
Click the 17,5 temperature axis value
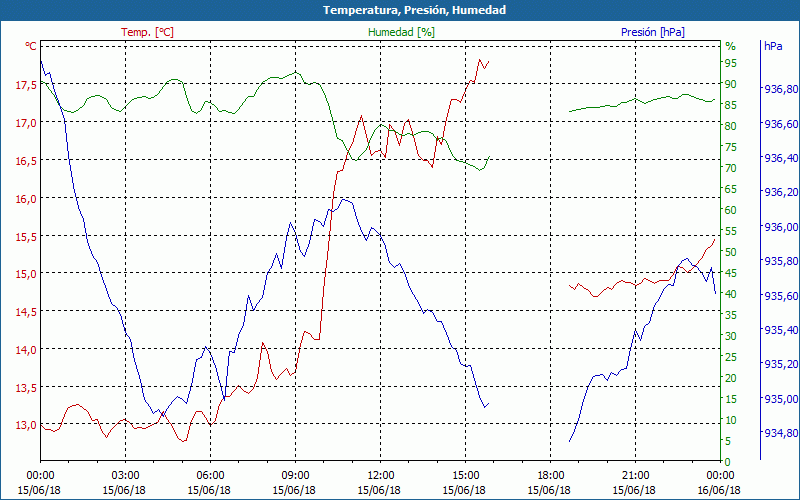point(26,85)
